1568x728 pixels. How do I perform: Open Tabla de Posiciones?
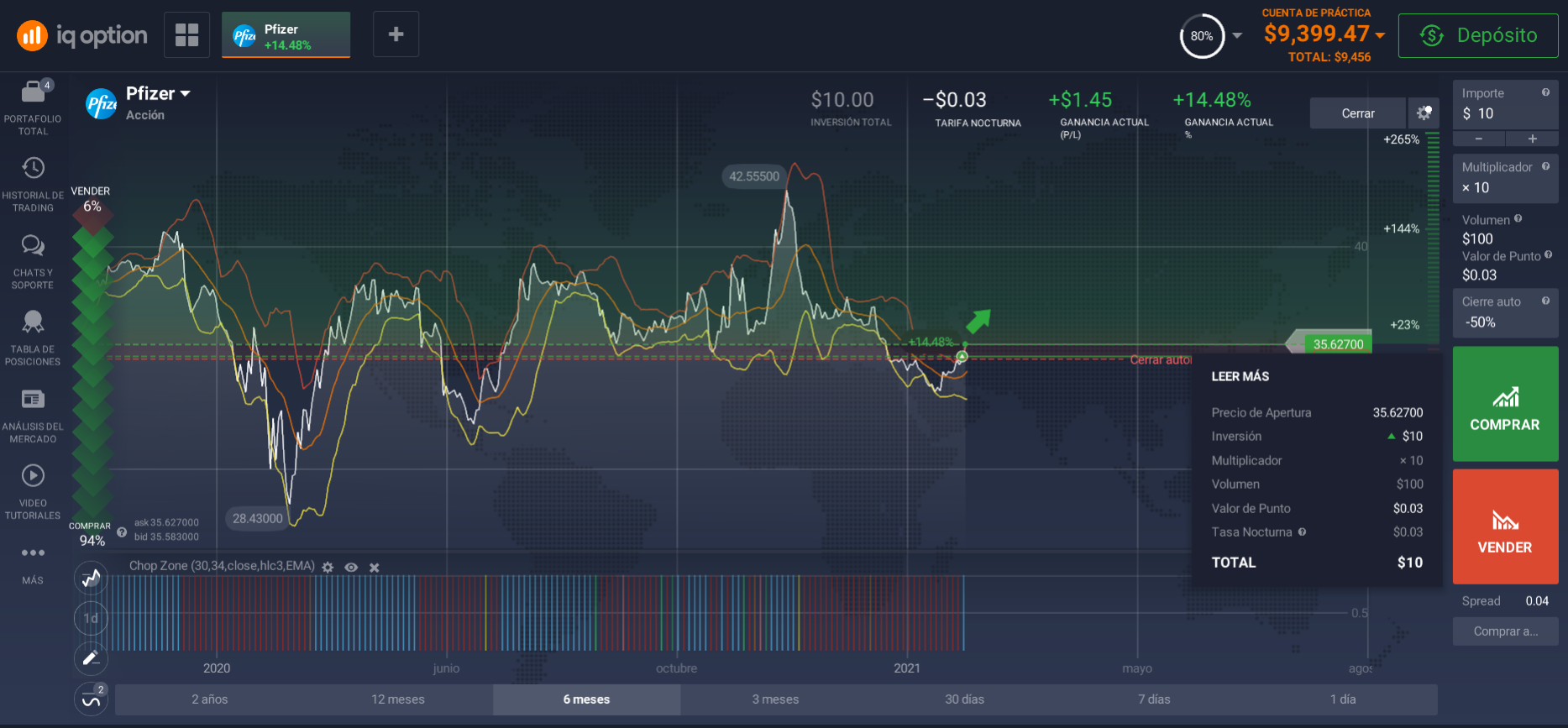point(33,338)
